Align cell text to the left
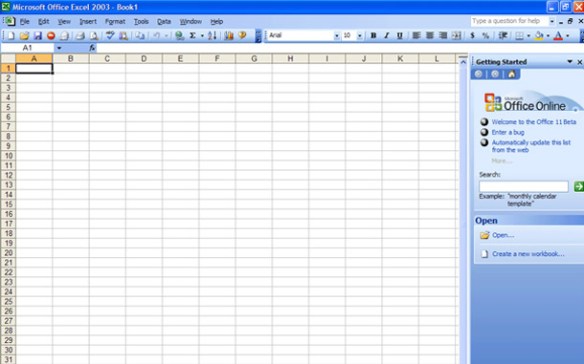Viewport: 584px width, 364px height. (416, 35)
